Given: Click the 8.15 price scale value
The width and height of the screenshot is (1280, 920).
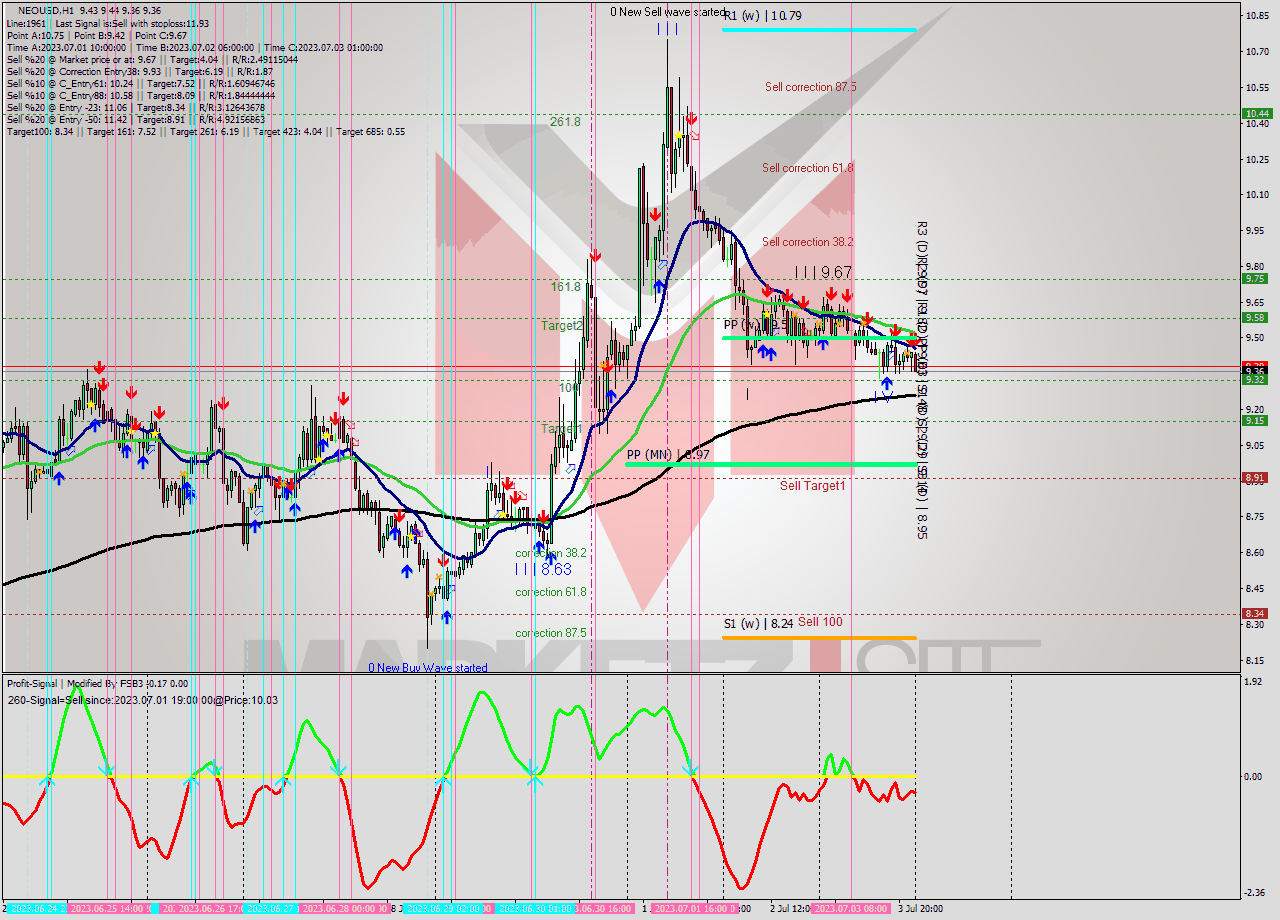Looking at the screenshot, I should (x=1256, y=659).
